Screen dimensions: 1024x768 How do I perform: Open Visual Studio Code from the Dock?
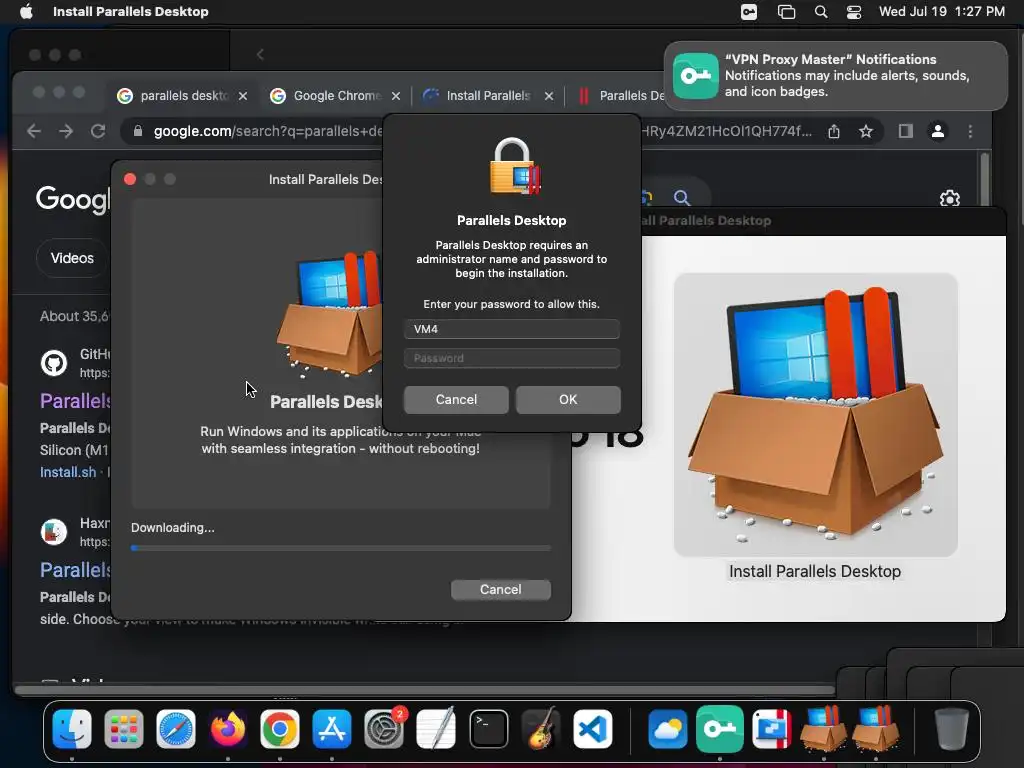click(592, 729)
